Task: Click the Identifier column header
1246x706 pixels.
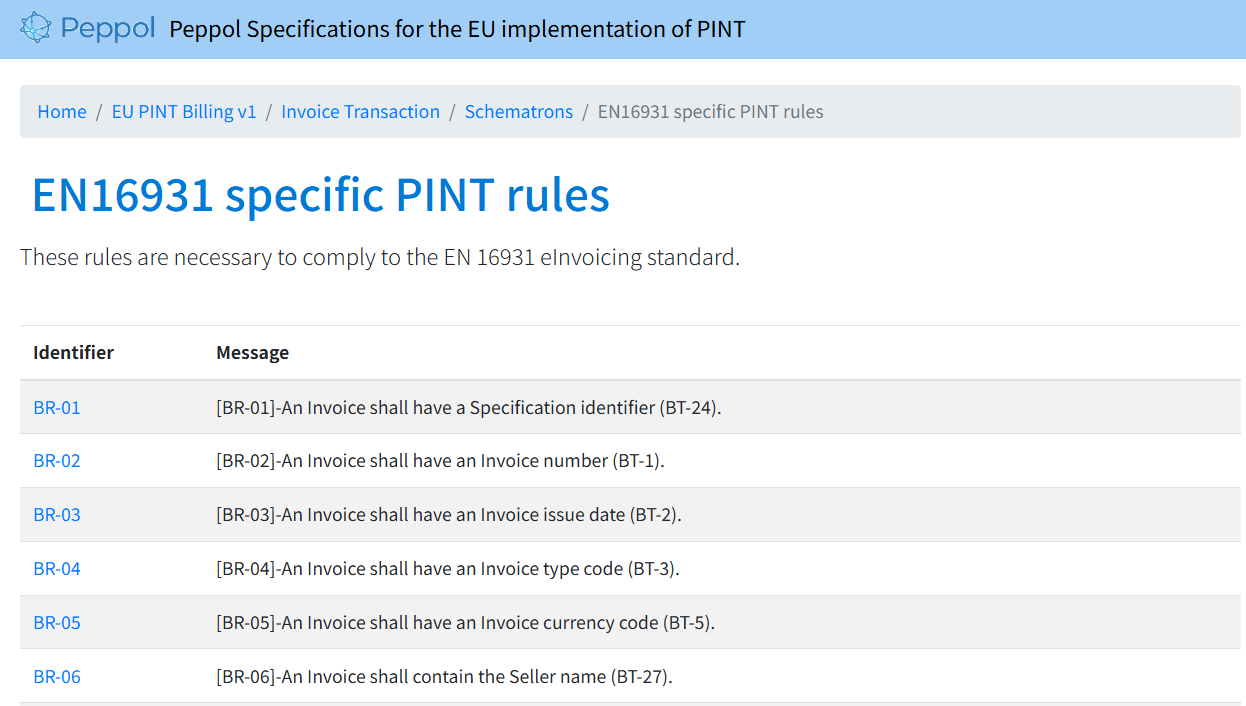Action: (73, 352)
